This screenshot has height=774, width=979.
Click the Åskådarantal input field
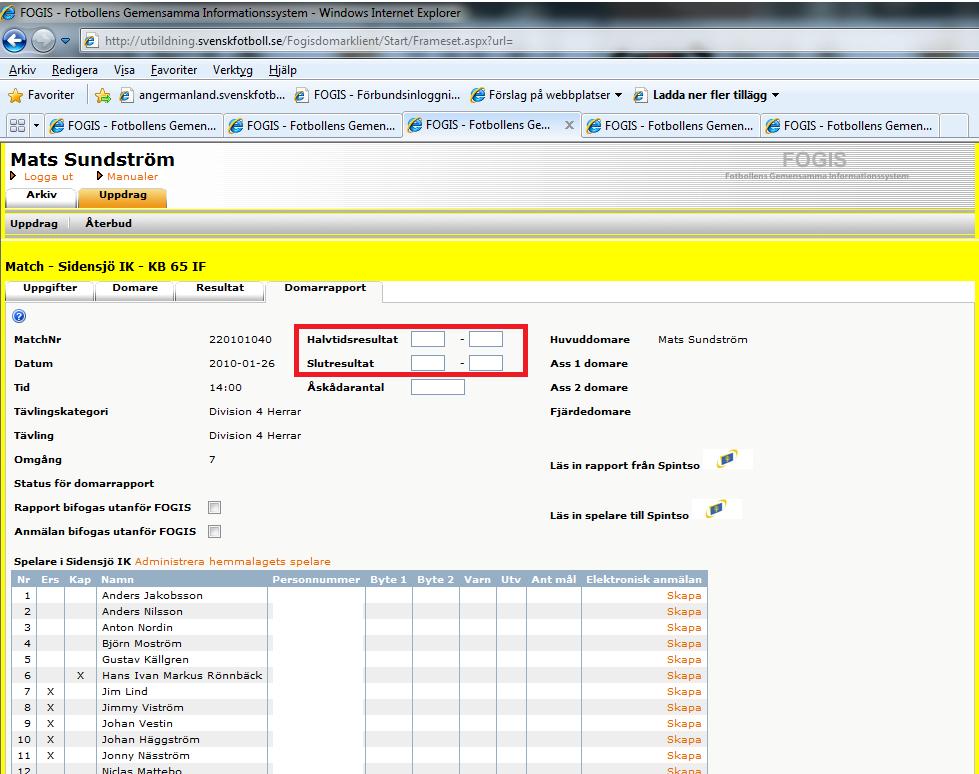(x=438, y=387)
